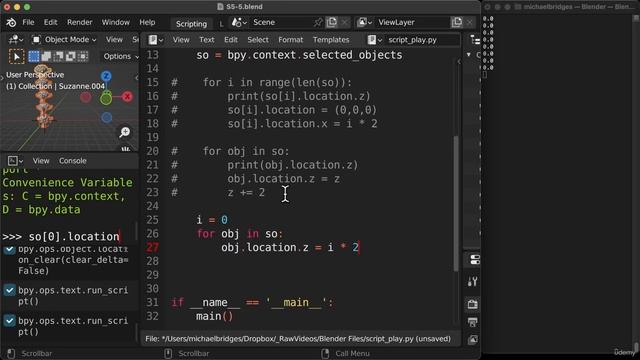Open the Templates menu
Screen dimensions: 640x360
(331, 40)
